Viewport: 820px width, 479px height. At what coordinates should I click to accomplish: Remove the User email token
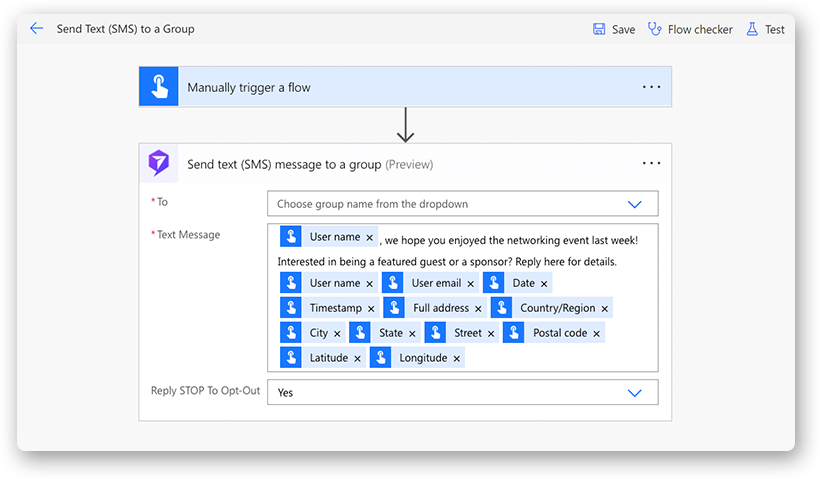470,283
